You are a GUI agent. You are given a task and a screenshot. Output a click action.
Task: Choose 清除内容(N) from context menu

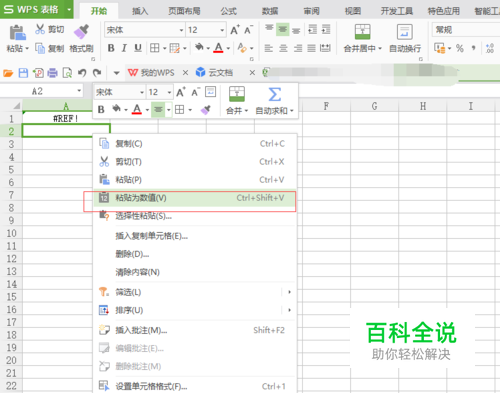[195, 272]
